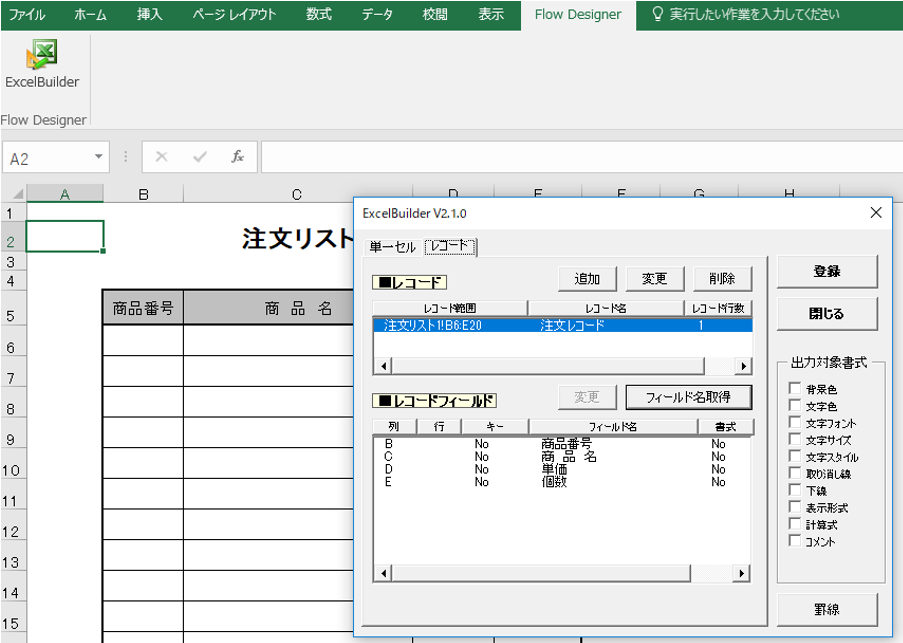Select the 注文レコード row in record list
This screenshot has width=903, height=643.
click(563, 325)
